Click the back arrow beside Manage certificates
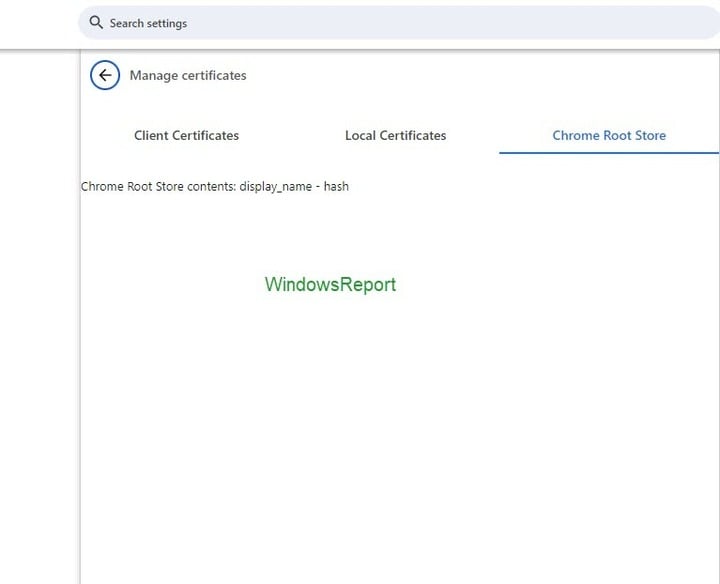Viewport: 720px width, 584px height. (105, 75)
